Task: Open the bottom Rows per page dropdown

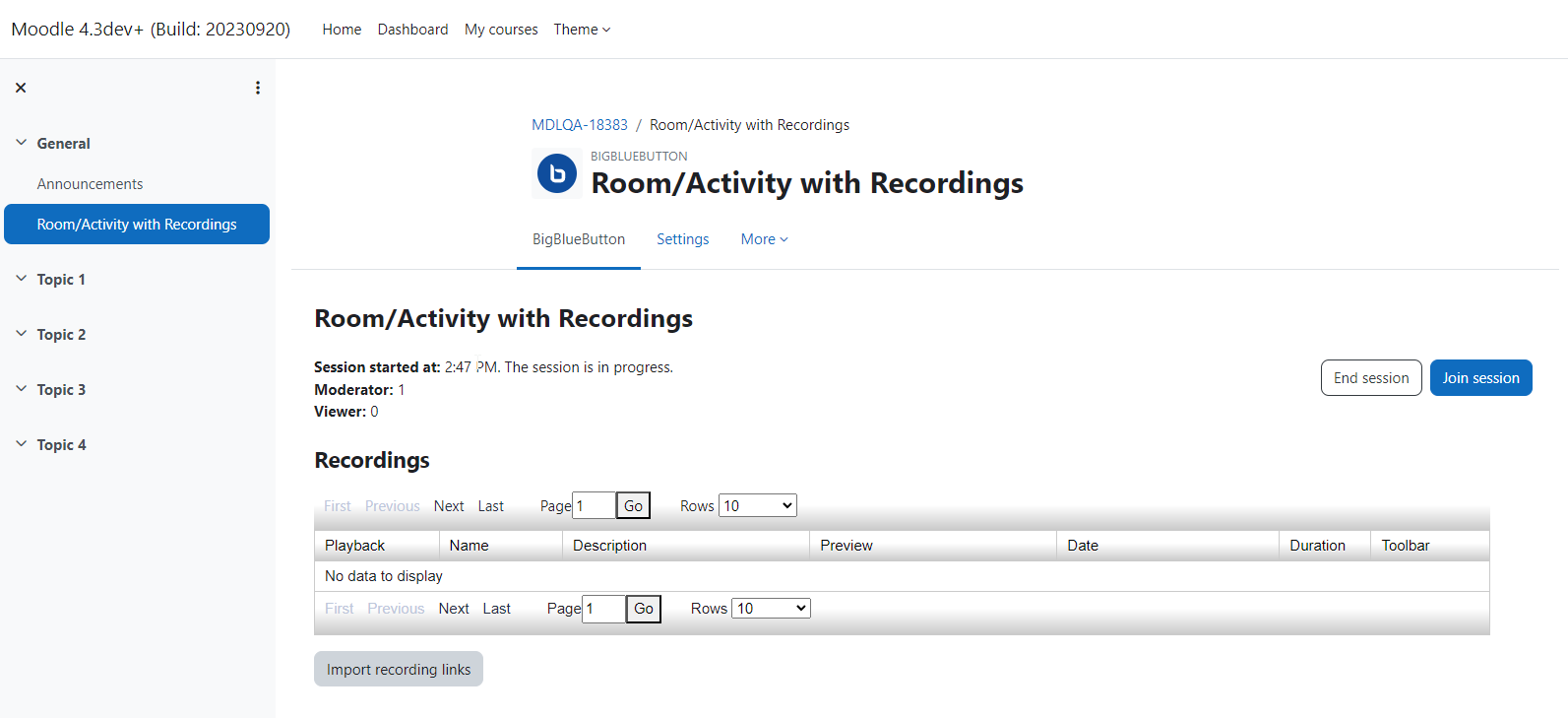Action: point(771,609)
